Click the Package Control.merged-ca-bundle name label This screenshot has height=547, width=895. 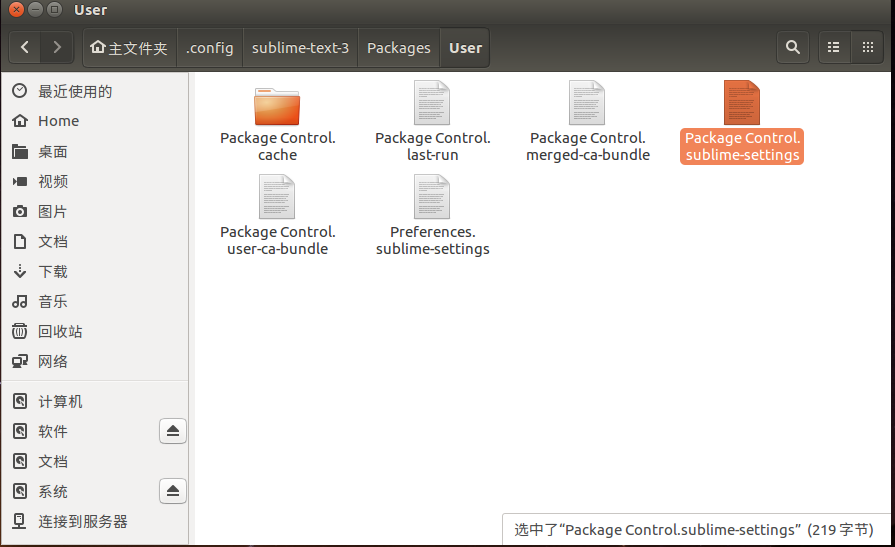[x=588, y=147]
